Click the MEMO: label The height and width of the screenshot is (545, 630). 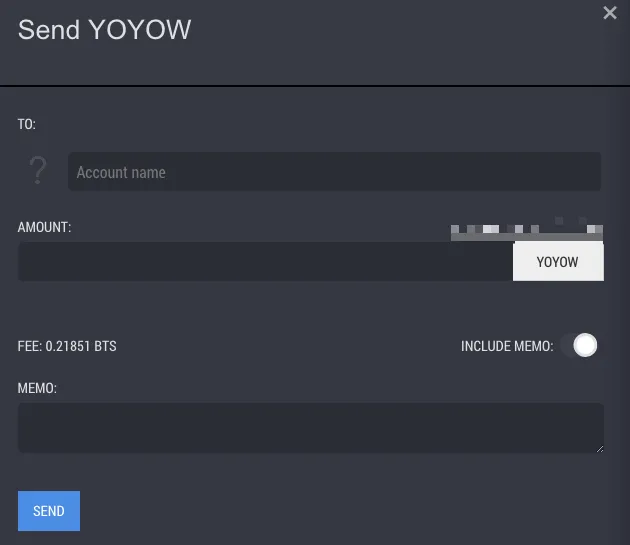(x=37, y=388)
